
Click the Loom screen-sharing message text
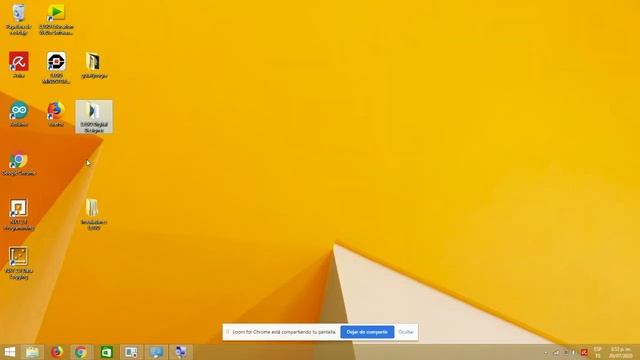tap(284, 332)
